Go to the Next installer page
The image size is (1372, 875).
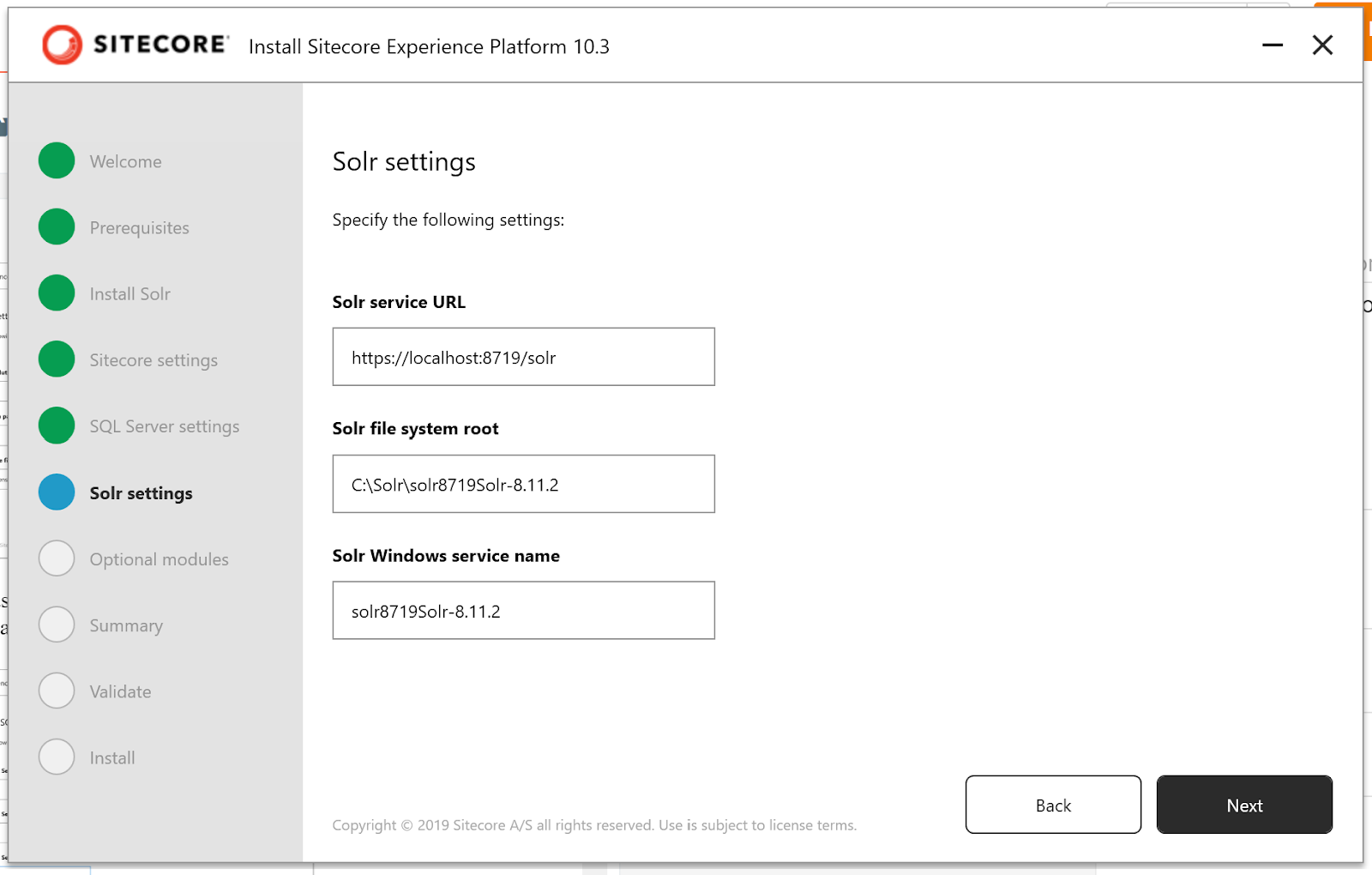click(1244, 805)
